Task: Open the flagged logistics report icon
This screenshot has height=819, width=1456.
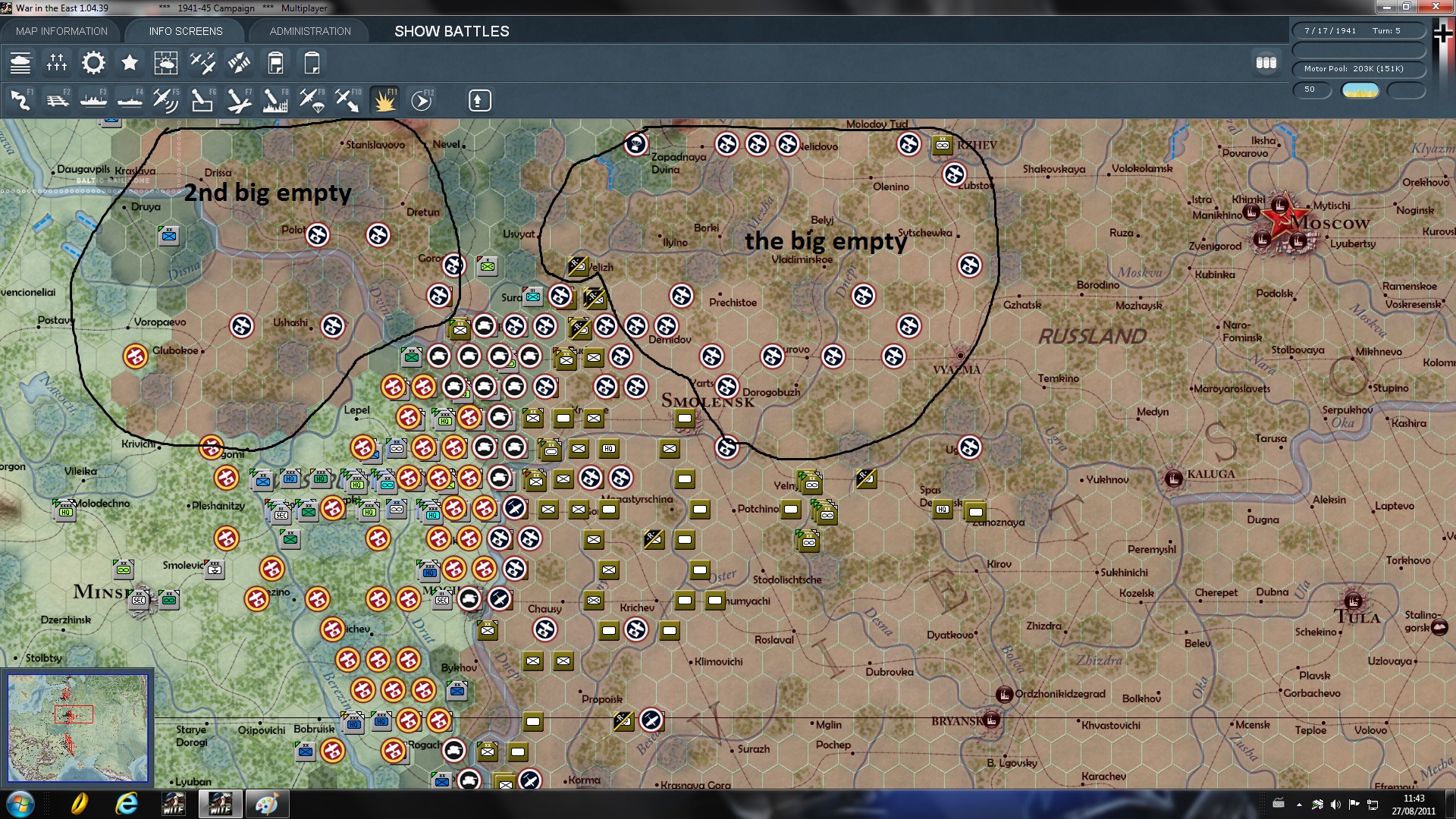Action: pos(275,63)
